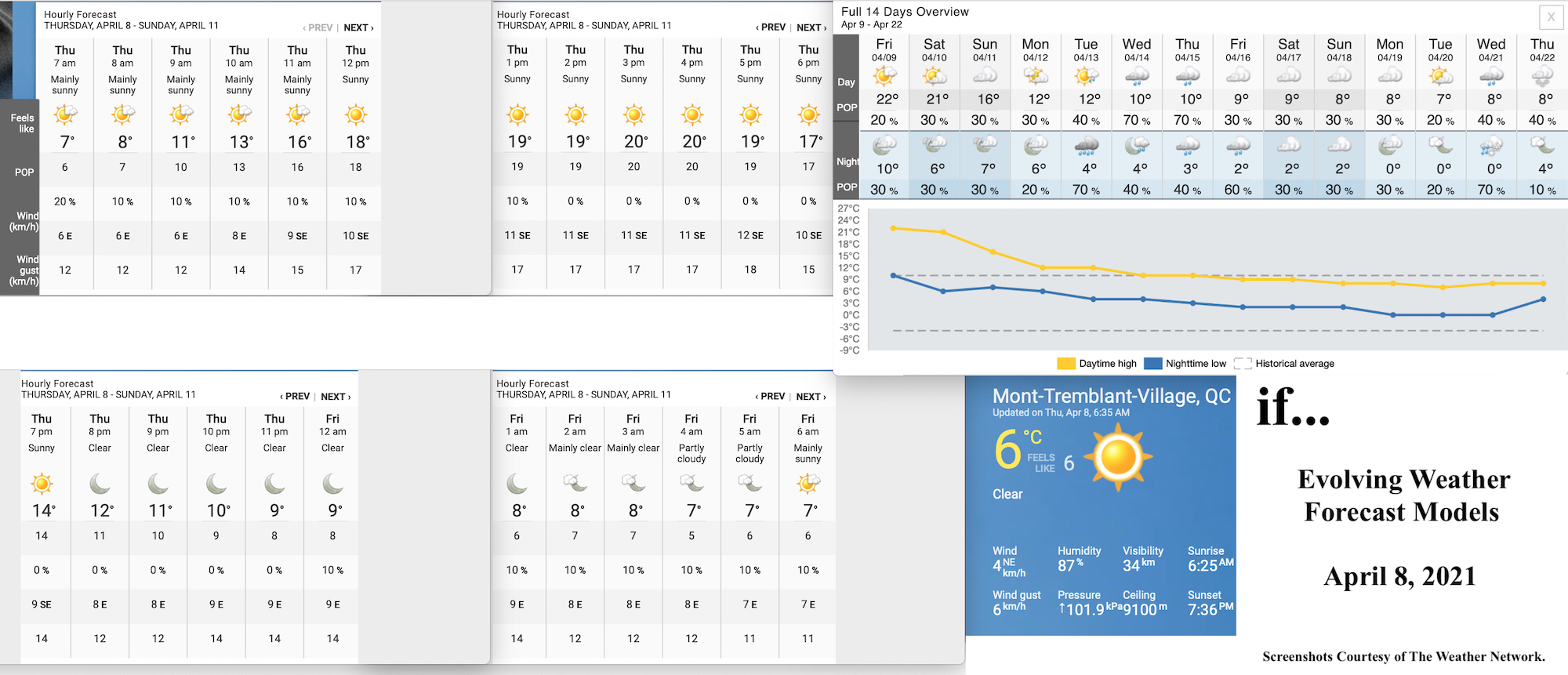Click the Thu 10 am mainly sunny icon
The image size is (1568, 675).
239,115
